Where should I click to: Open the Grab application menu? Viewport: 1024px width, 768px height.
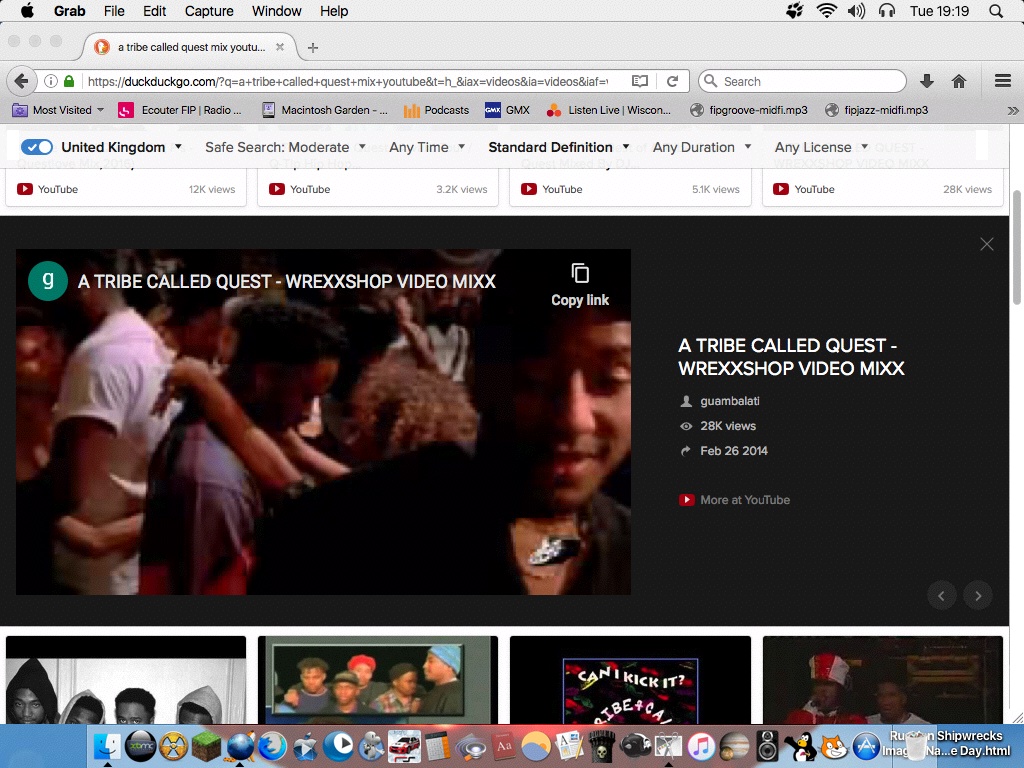click(69, 11)
